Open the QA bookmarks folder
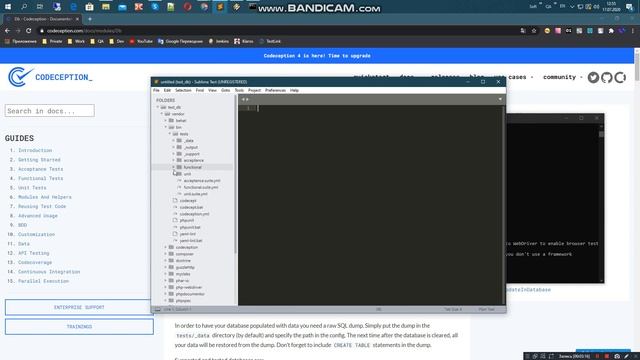The image size is (640, 360). tap(97, 41)
